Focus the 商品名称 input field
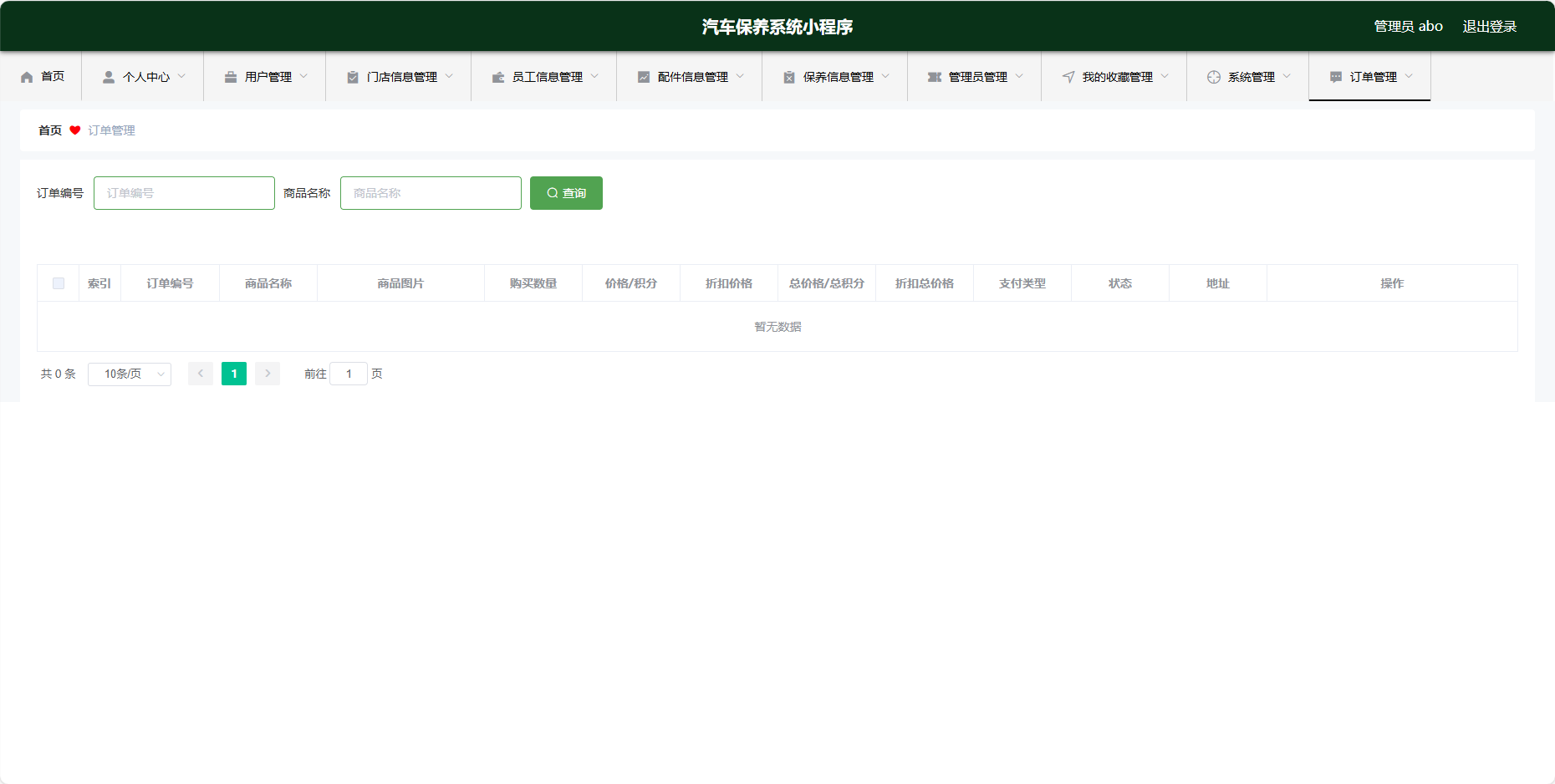The height and width of the screenshot is (784, 1555). 431,193
